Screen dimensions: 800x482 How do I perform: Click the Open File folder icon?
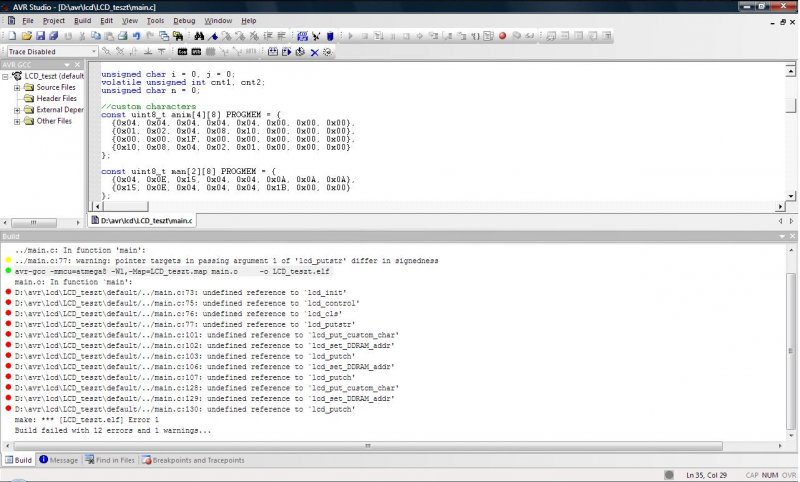point(27,36)
